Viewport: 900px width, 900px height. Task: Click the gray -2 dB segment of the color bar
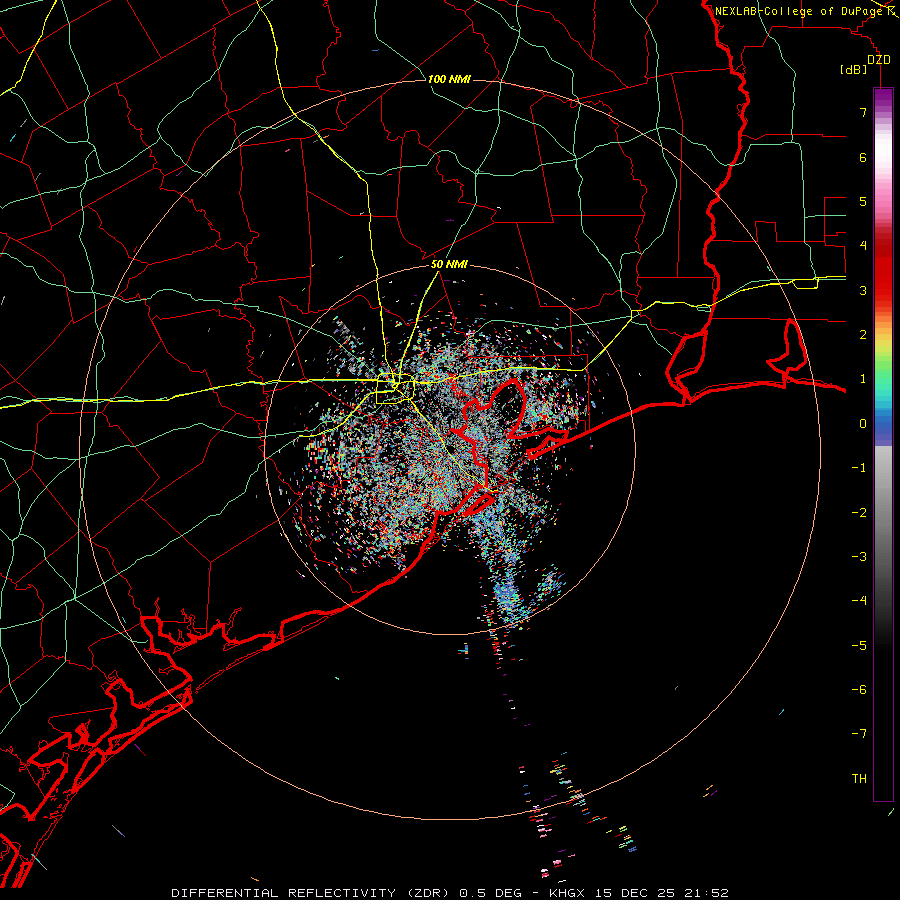(x=883, y=513)
